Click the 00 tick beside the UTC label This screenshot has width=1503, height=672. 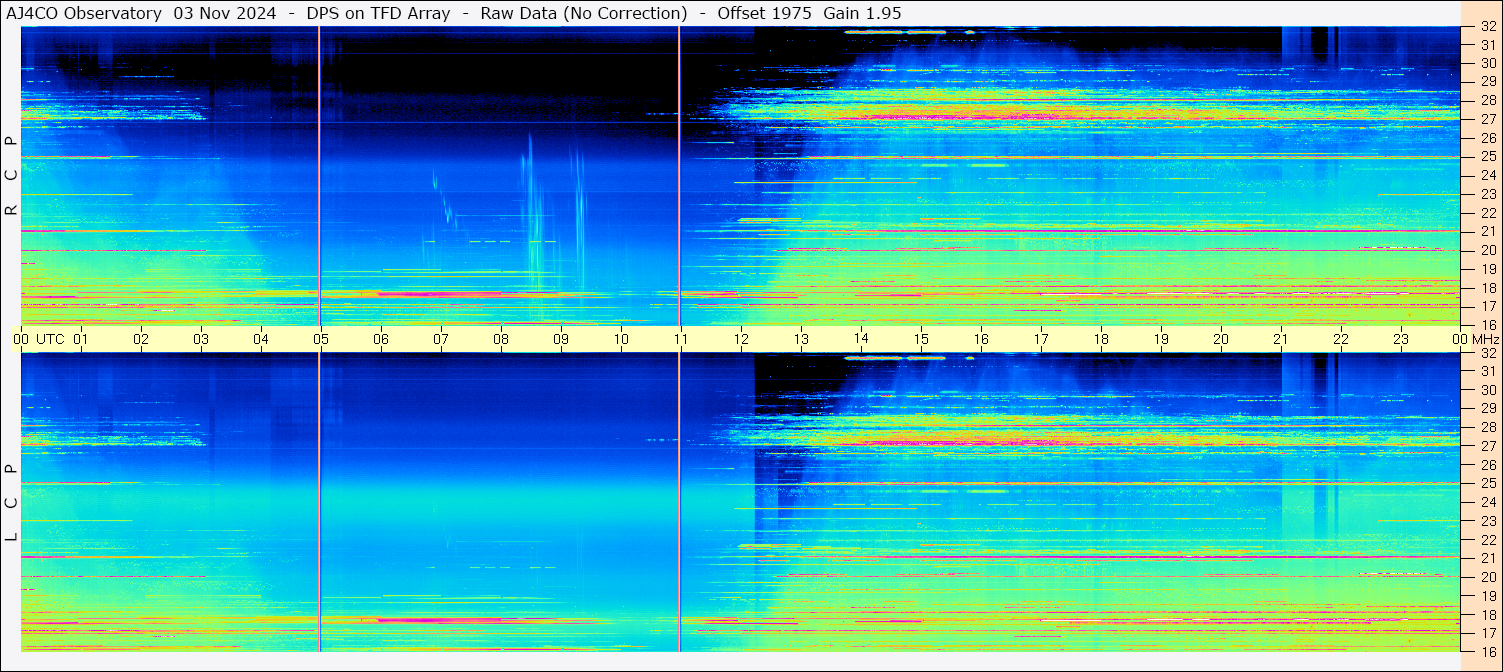tap(21, 339)
